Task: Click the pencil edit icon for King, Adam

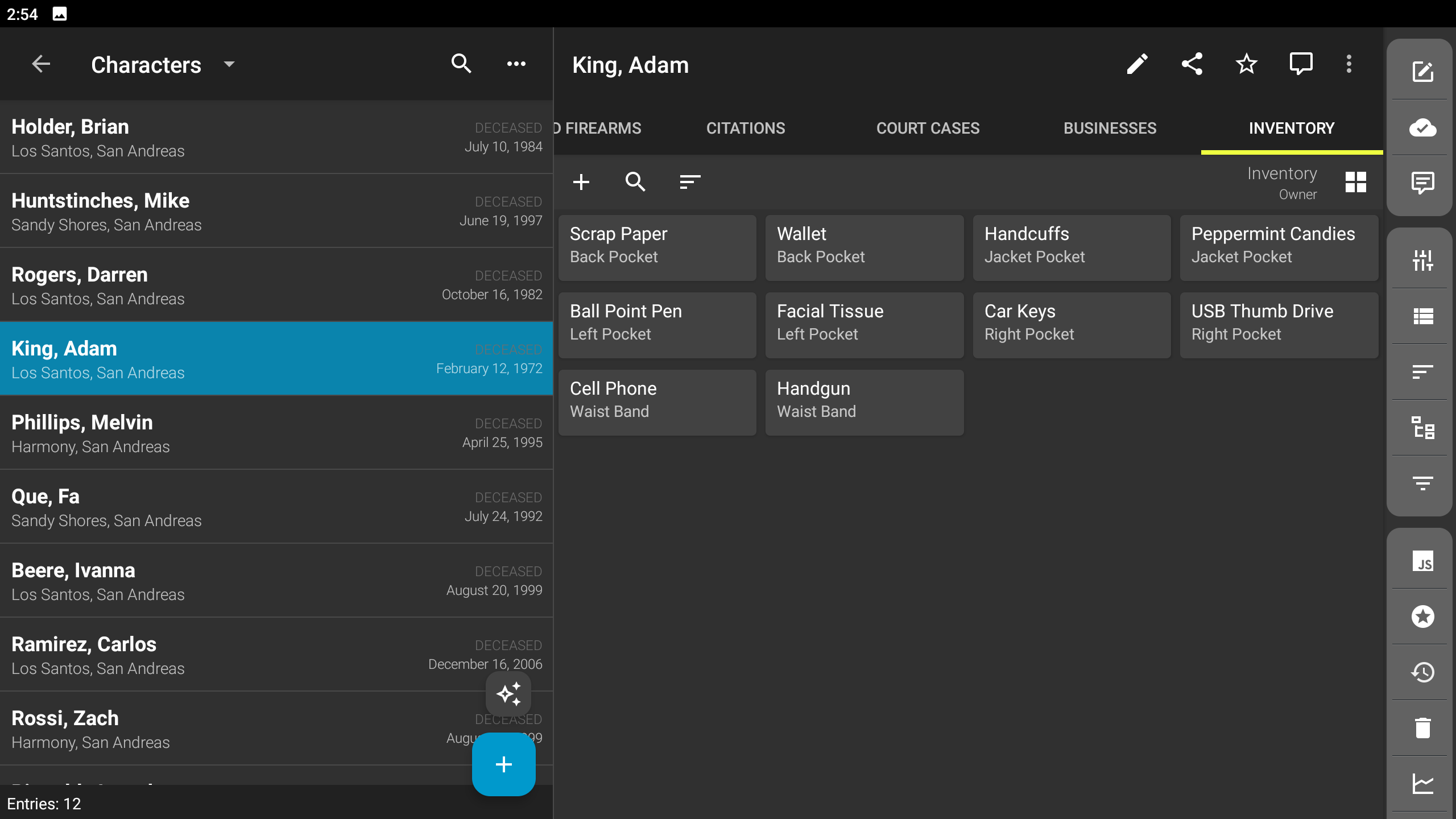Action: [x=1137, y=64]
